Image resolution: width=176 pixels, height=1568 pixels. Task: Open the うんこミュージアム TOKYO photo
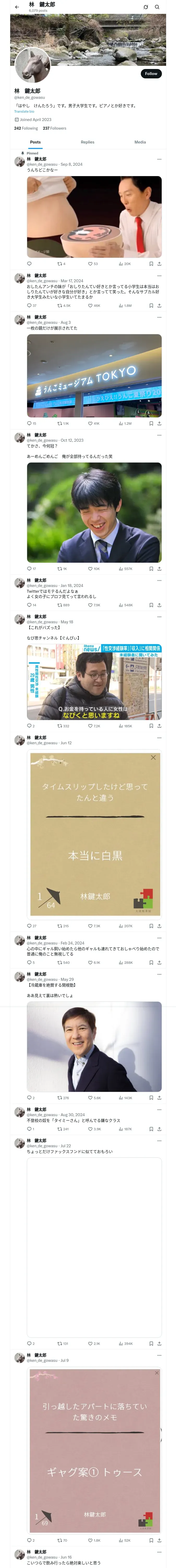tap(94, 375)
